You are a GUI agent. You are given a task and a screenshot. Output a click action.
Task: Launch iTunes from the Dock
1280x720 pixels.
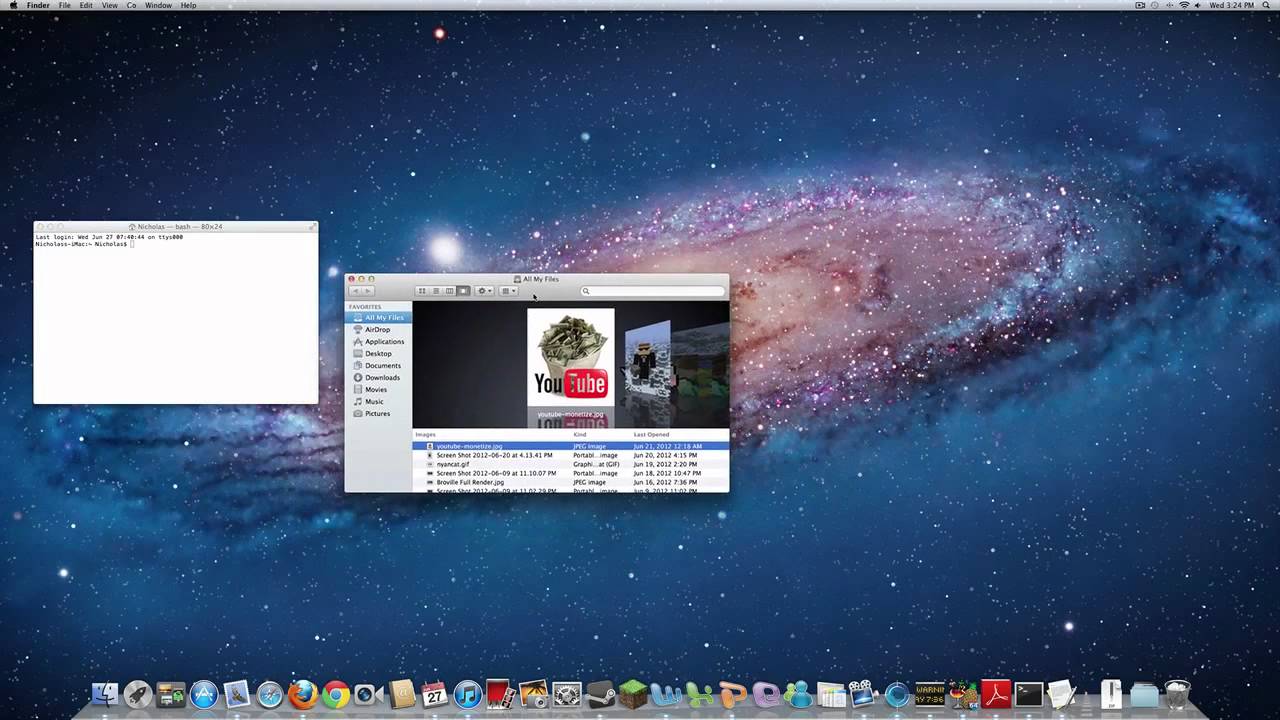(x=468, y=694)
